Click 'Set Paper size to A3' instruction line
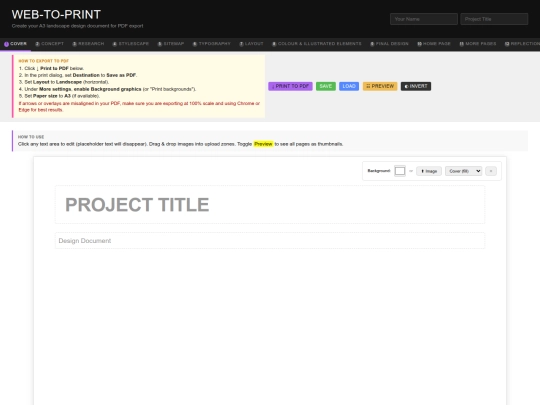 59,96
